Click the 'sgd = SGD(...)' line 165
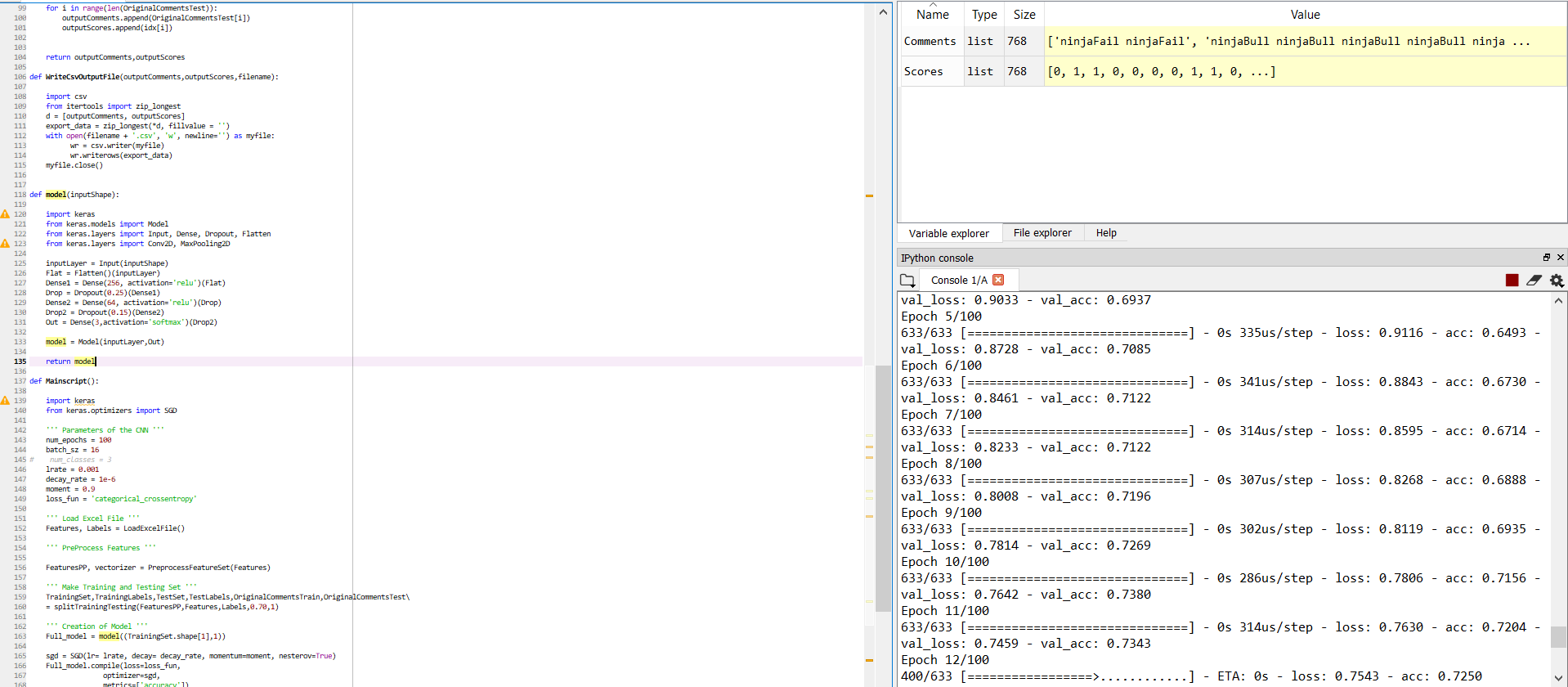 tap(190, 656)
